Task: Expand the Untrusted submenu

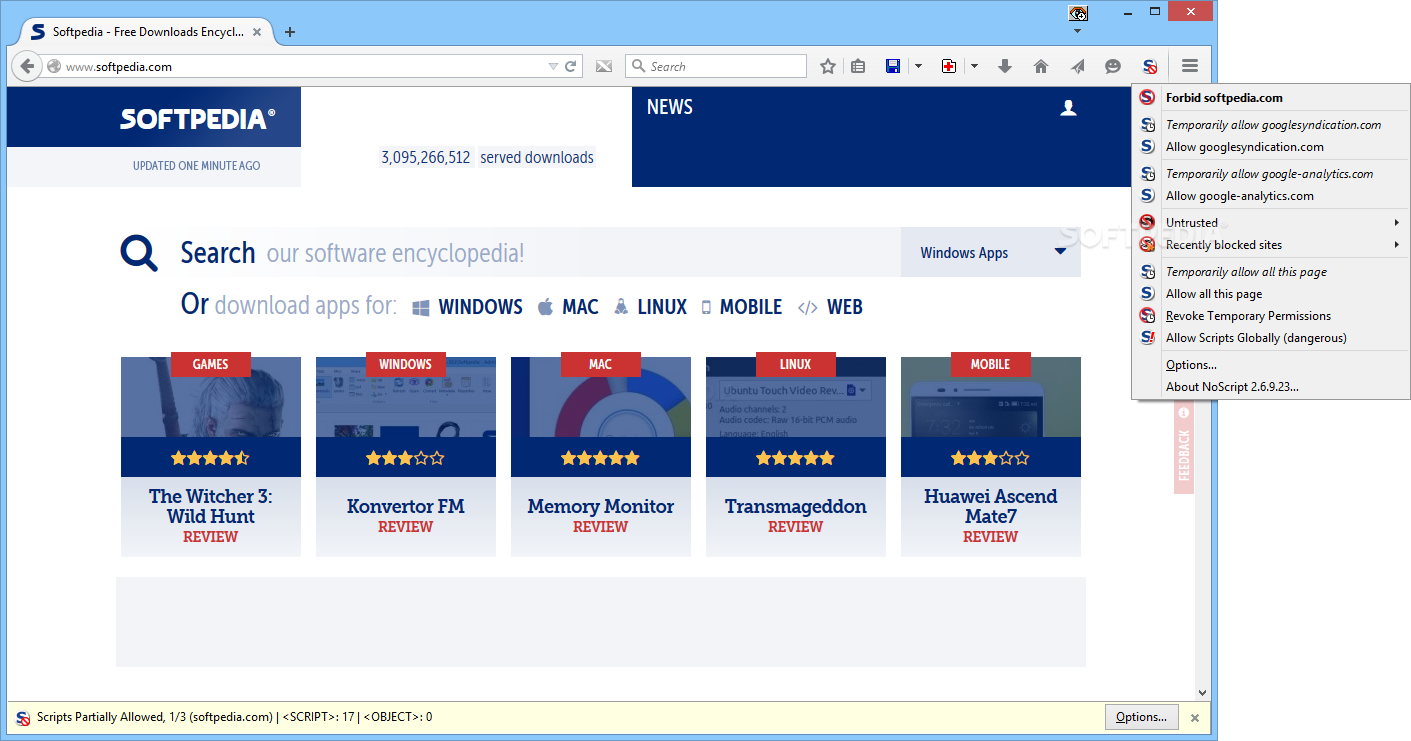Action: pyautogui.click(x=1271, y=223)
